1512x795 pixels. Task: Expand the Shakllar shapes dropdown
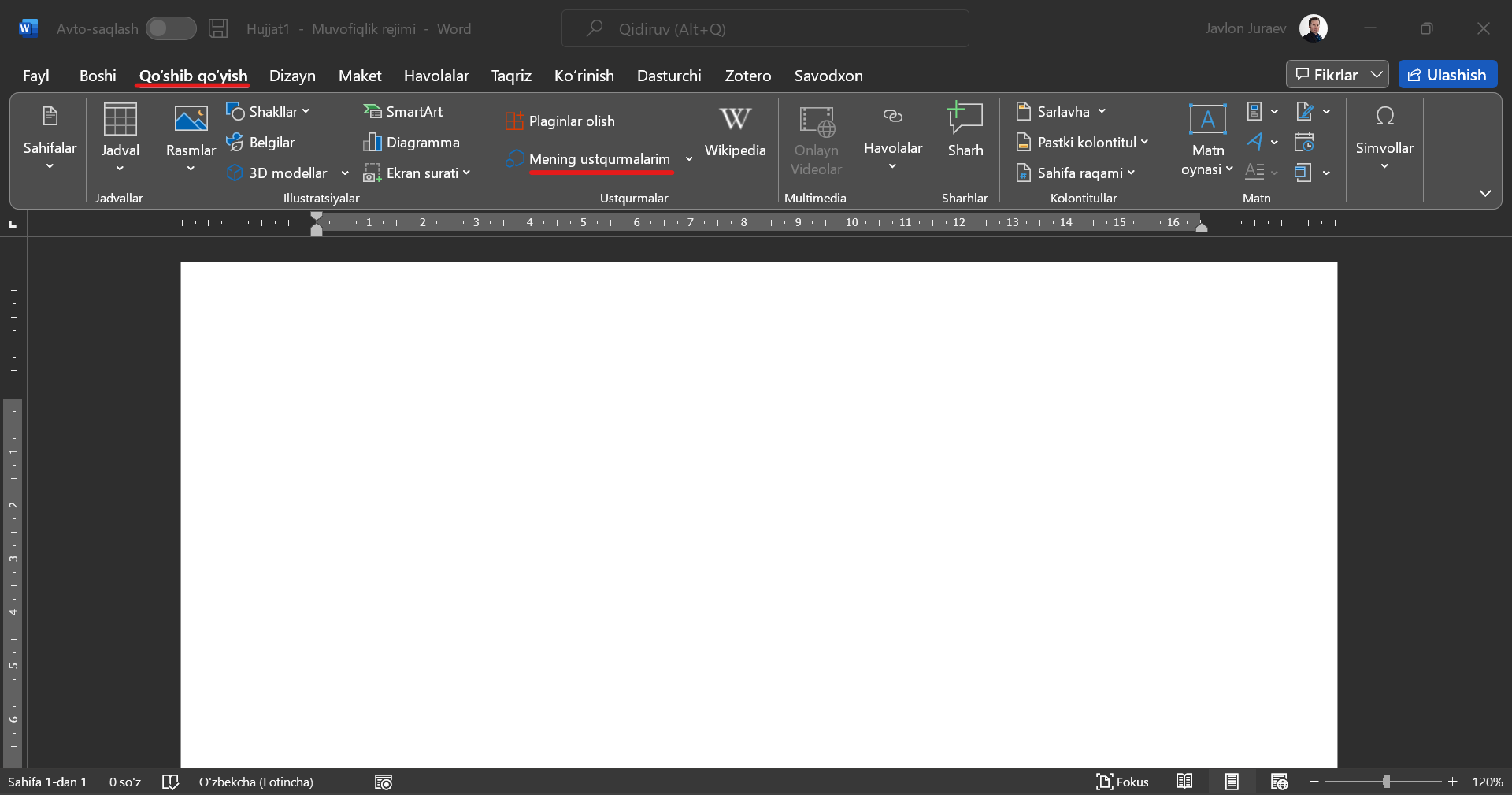269,112
